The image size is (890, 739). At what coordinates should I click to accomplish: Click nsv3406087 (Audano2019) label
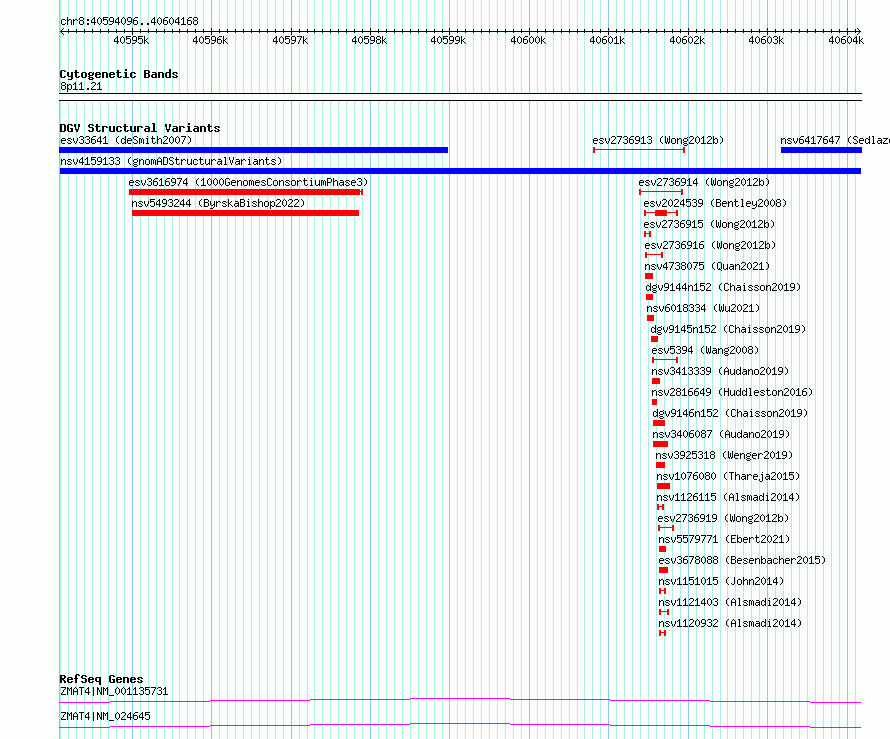pyautogui.click(x=721, y=434)
